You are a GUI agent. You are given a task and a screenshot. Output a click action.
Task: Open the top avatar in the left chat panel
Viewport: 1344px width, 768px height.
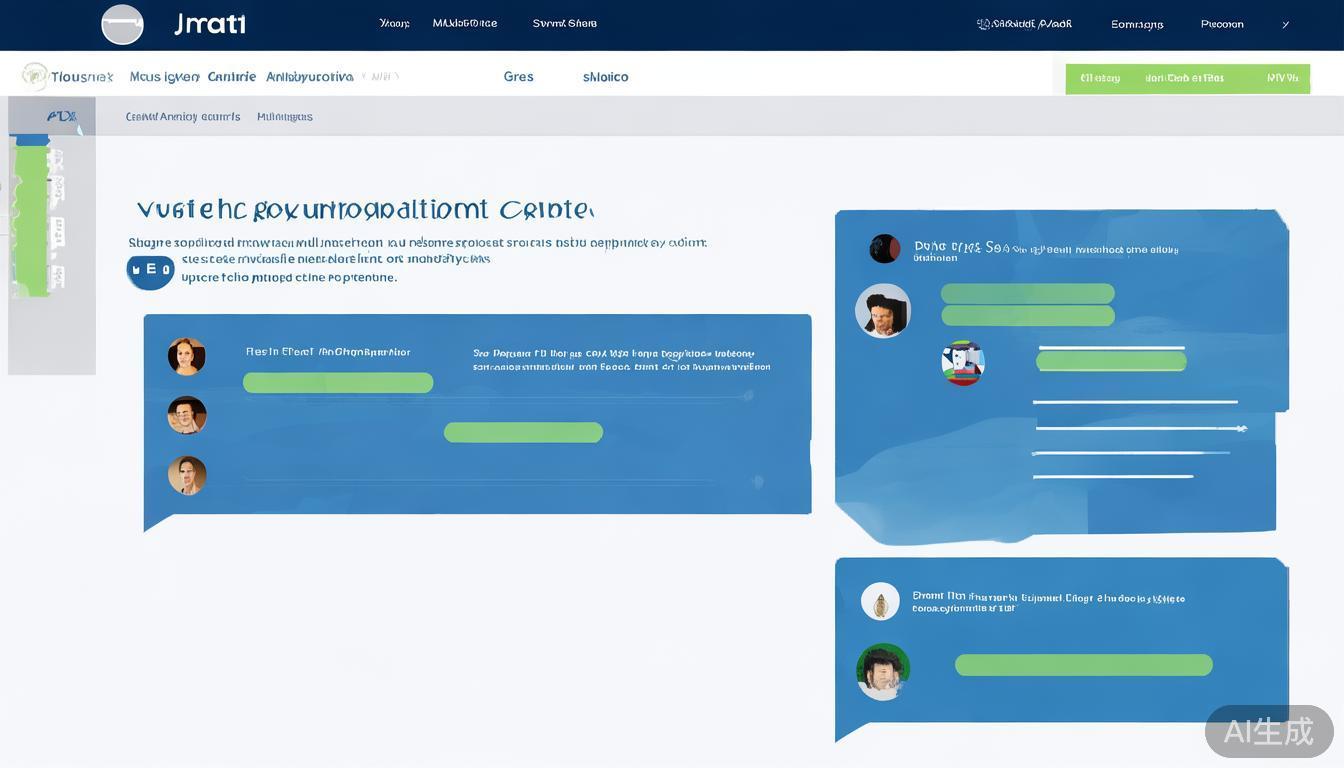(x=187, y=356)
